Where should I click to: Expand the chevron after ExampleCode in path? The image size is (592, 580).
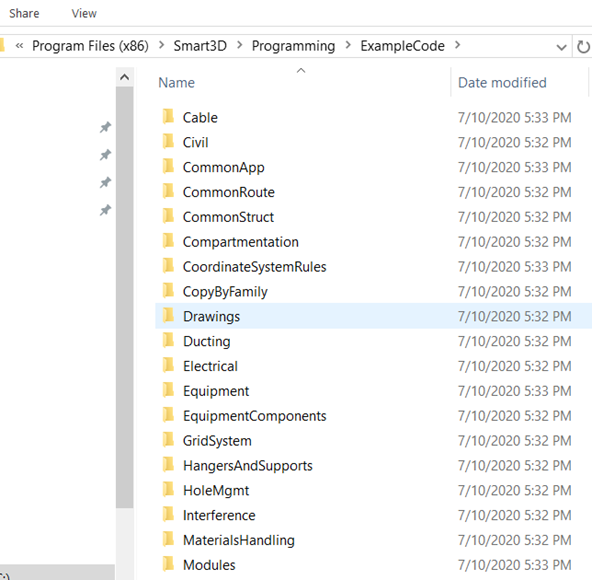pyautogui.click(x=458, y=45)
